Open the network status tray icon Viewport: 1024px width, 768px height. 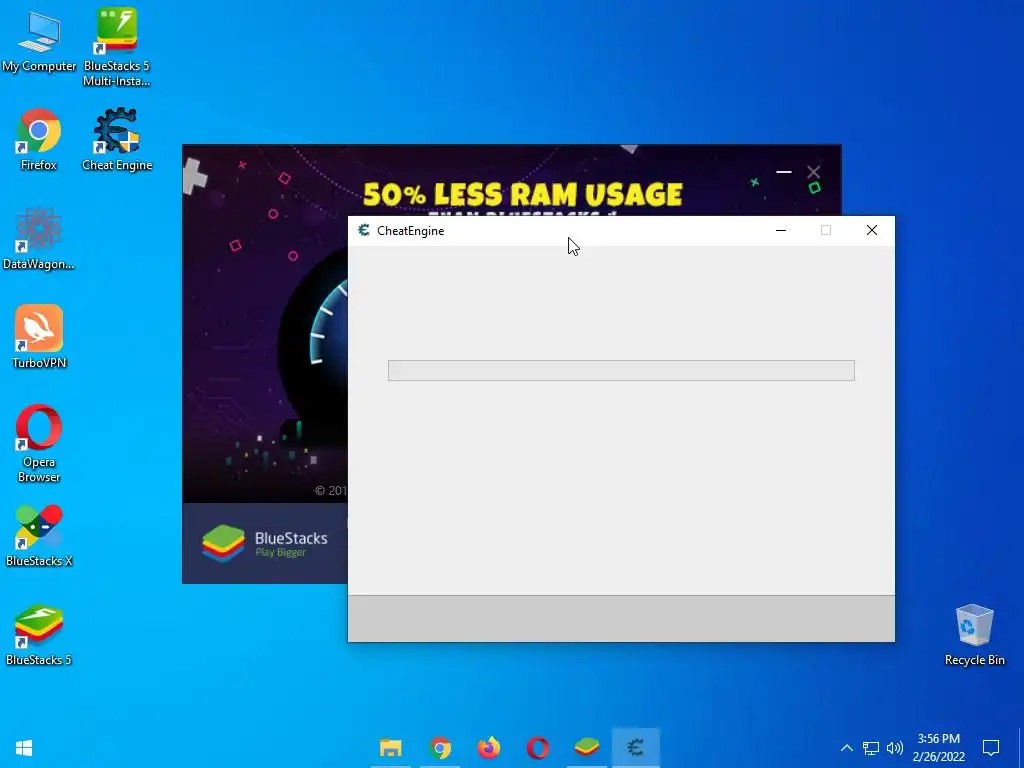coord(871,748)
